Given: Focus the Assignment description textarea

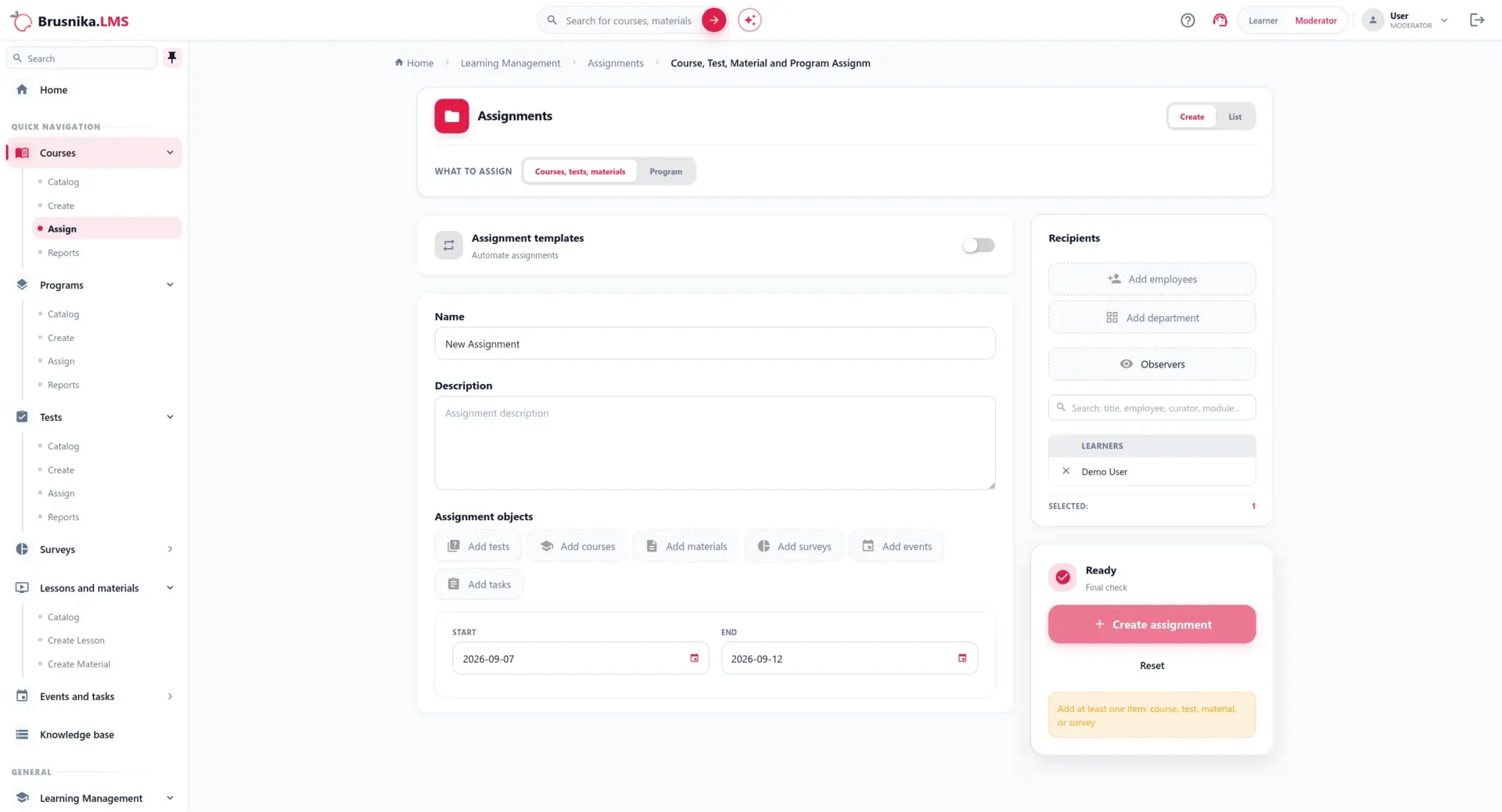Looking at the screenshot, I should [715, 443].
